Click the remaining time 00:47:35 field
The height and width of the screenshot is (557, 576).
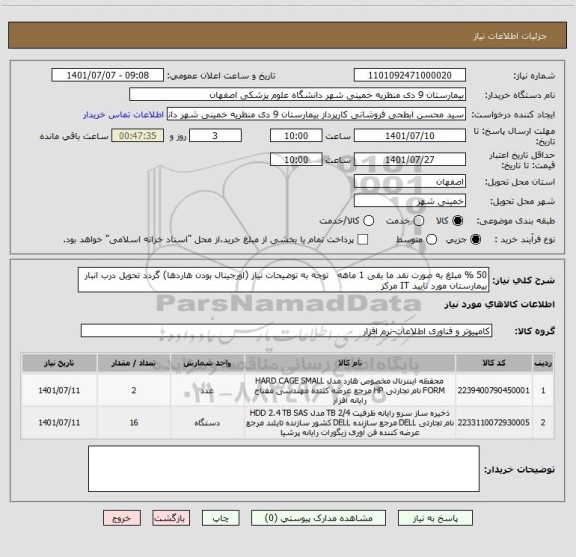coord(138,136)
